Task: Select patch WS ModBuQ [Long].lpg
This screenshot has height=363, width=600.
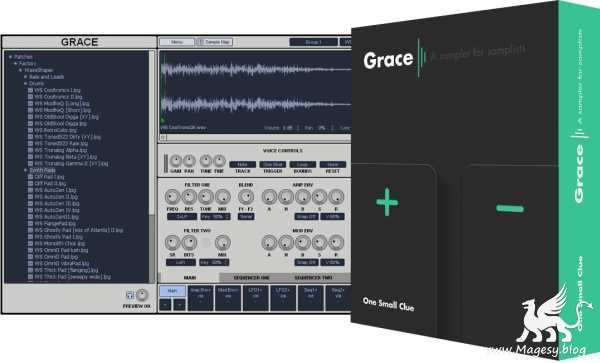Action: [x=62, y=103]
